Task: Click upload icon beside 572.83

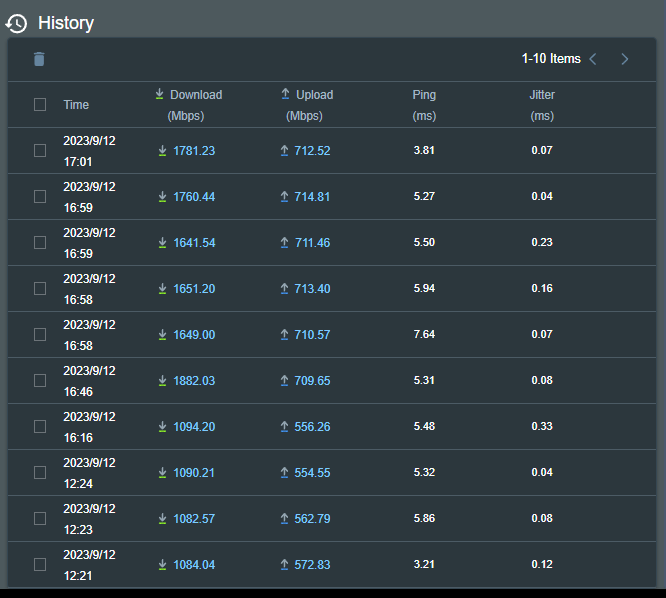Action: click(284, 565)
